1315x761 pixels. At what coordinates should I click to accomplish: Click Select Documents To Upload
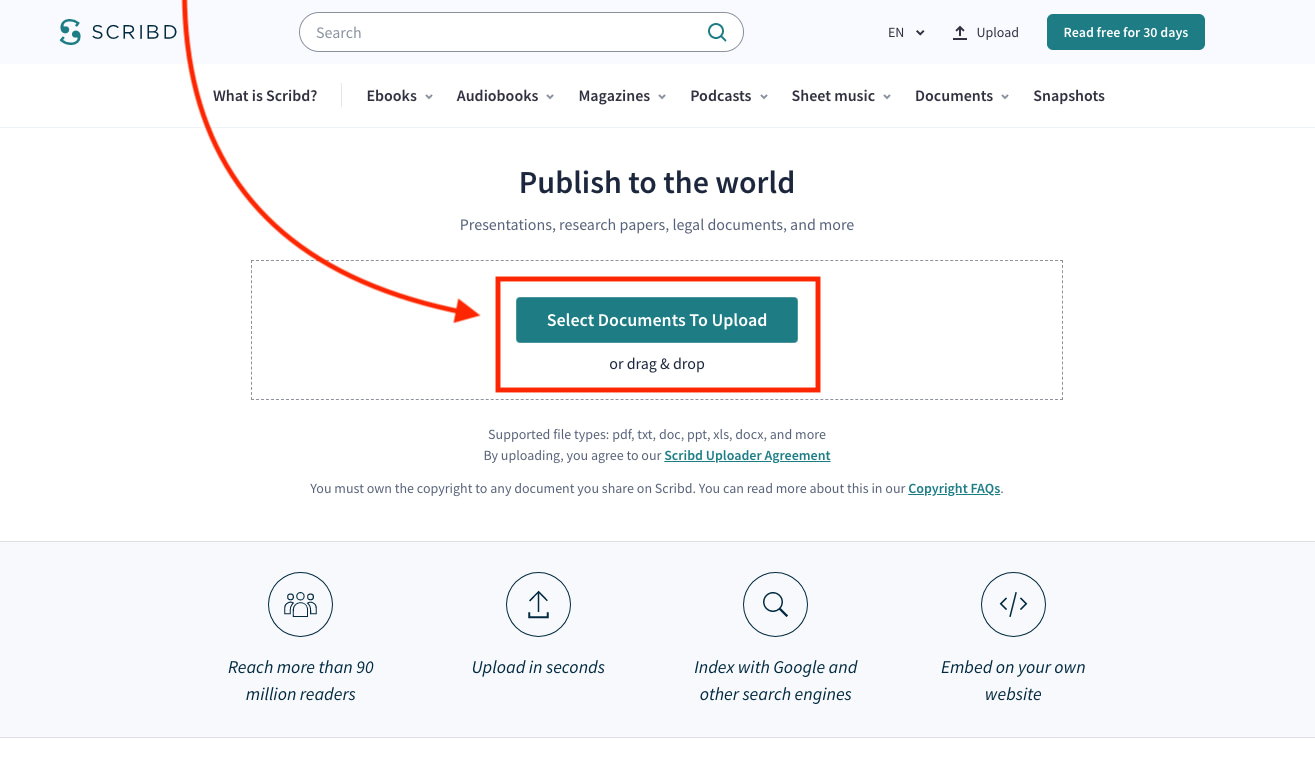pyautogui.click(x=656, y=319)
